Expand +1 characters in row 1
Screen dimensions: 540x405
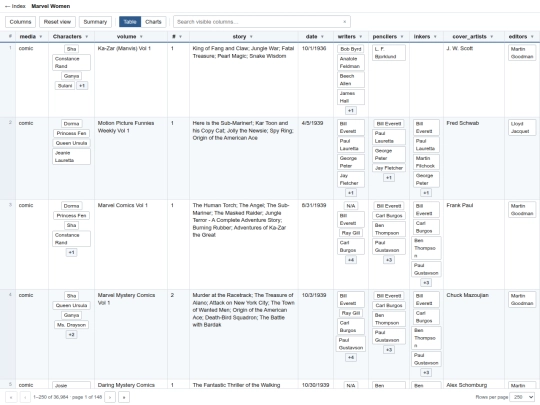[82, 85]
